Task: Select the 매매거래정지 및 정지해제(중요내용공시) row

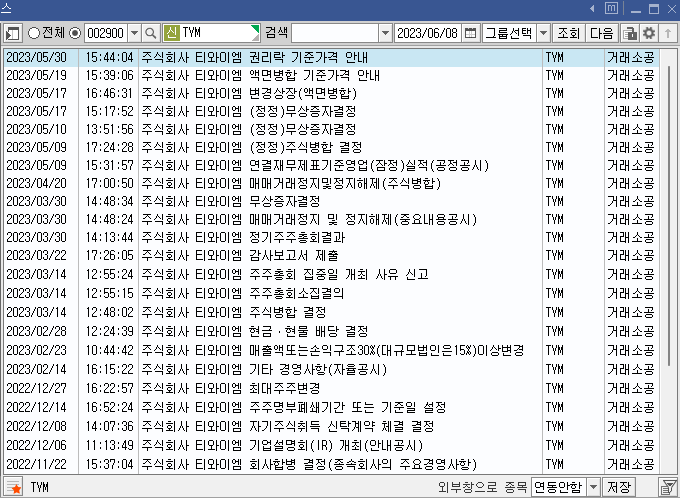Action: [331, 220]
